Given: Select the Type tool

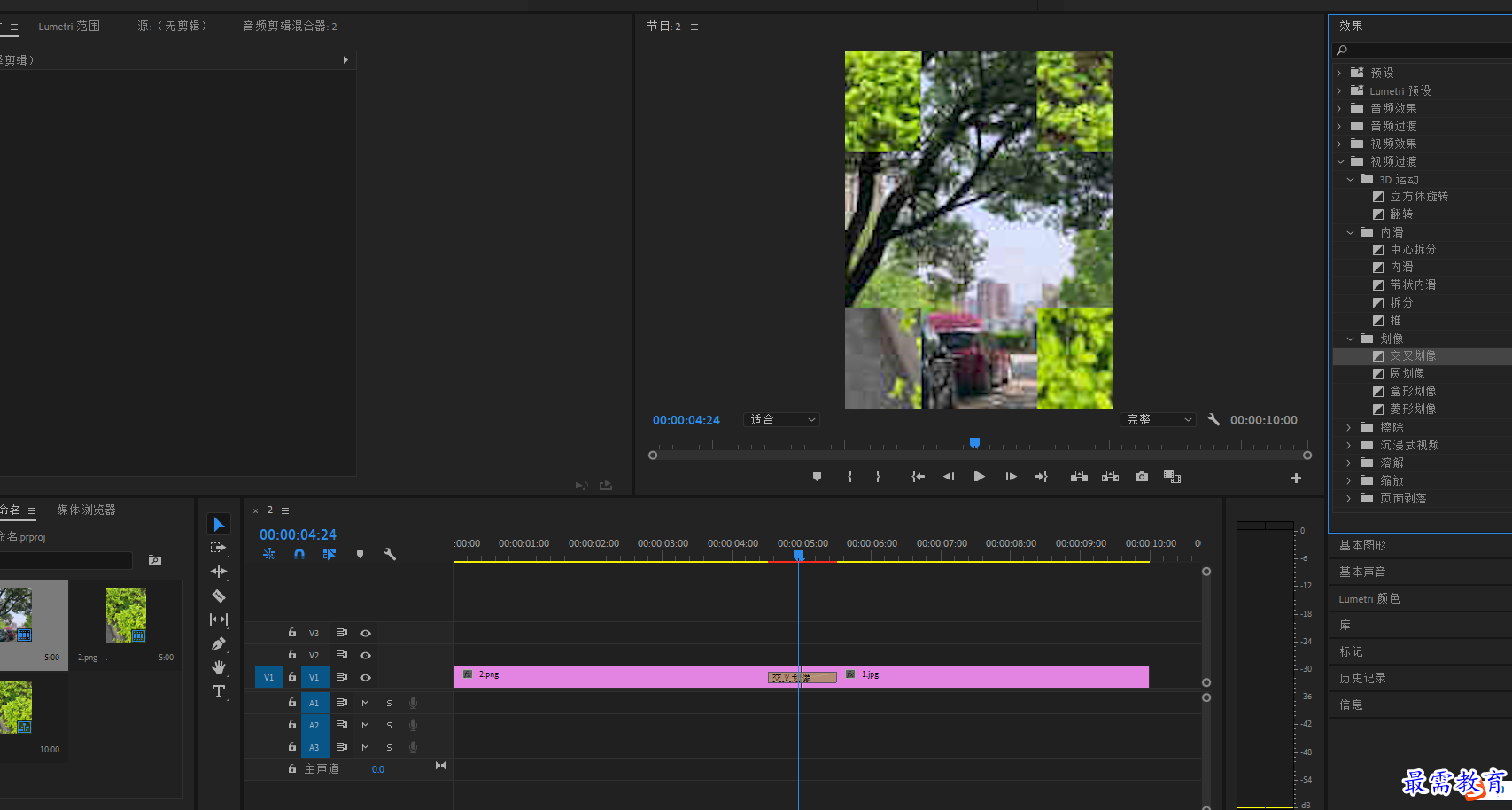Looking at the screenshot, I should click(x=219, y=691).
